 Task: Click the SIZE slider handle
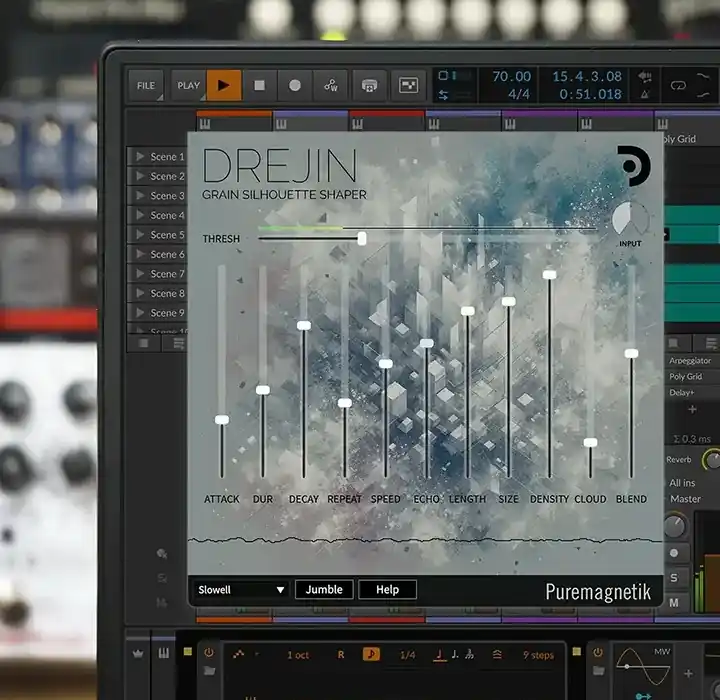(508, 301)
